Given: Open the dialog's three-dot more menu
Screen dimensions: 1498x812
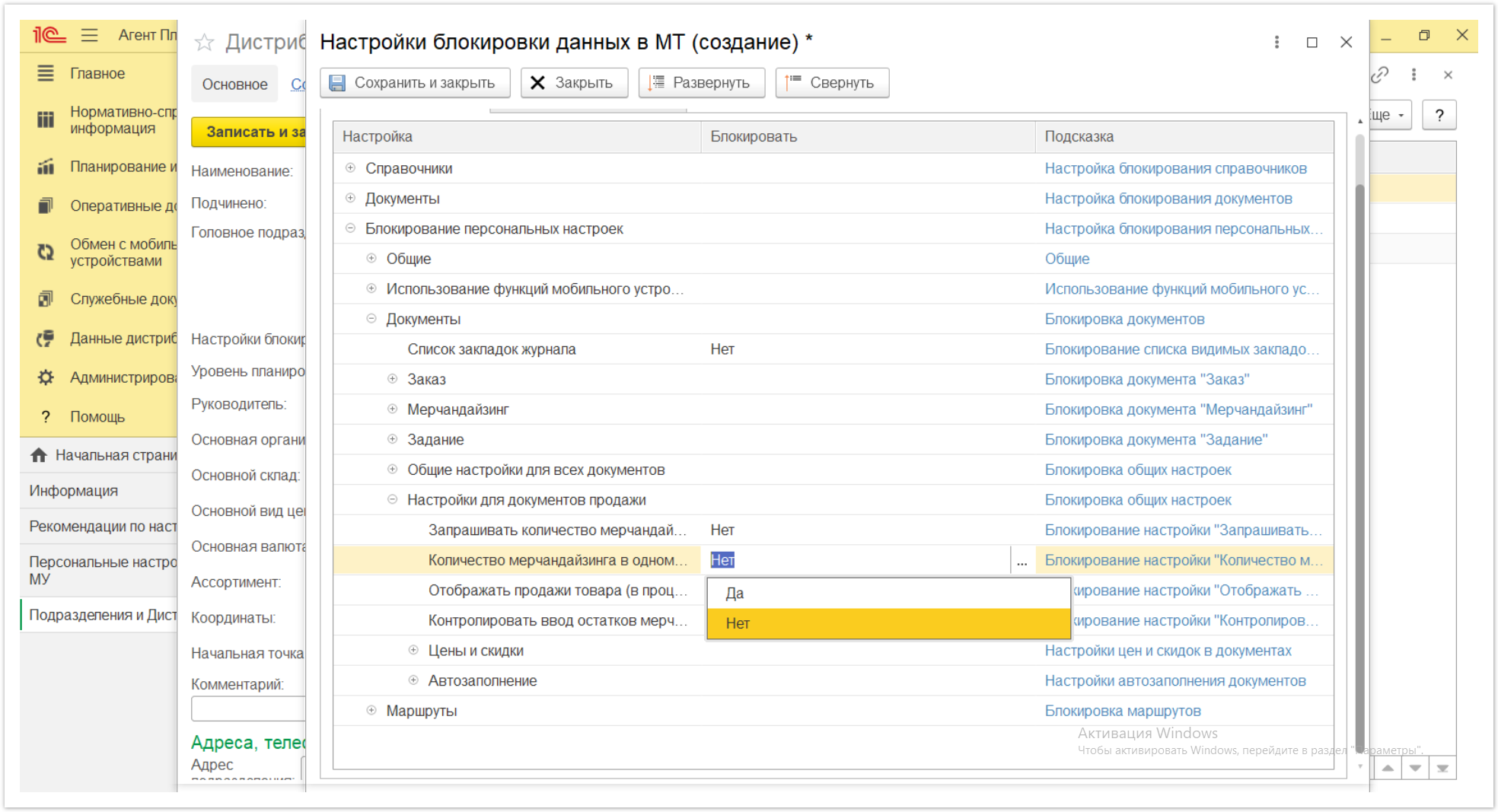Looking at the screenshot, I should point(1276,42).
